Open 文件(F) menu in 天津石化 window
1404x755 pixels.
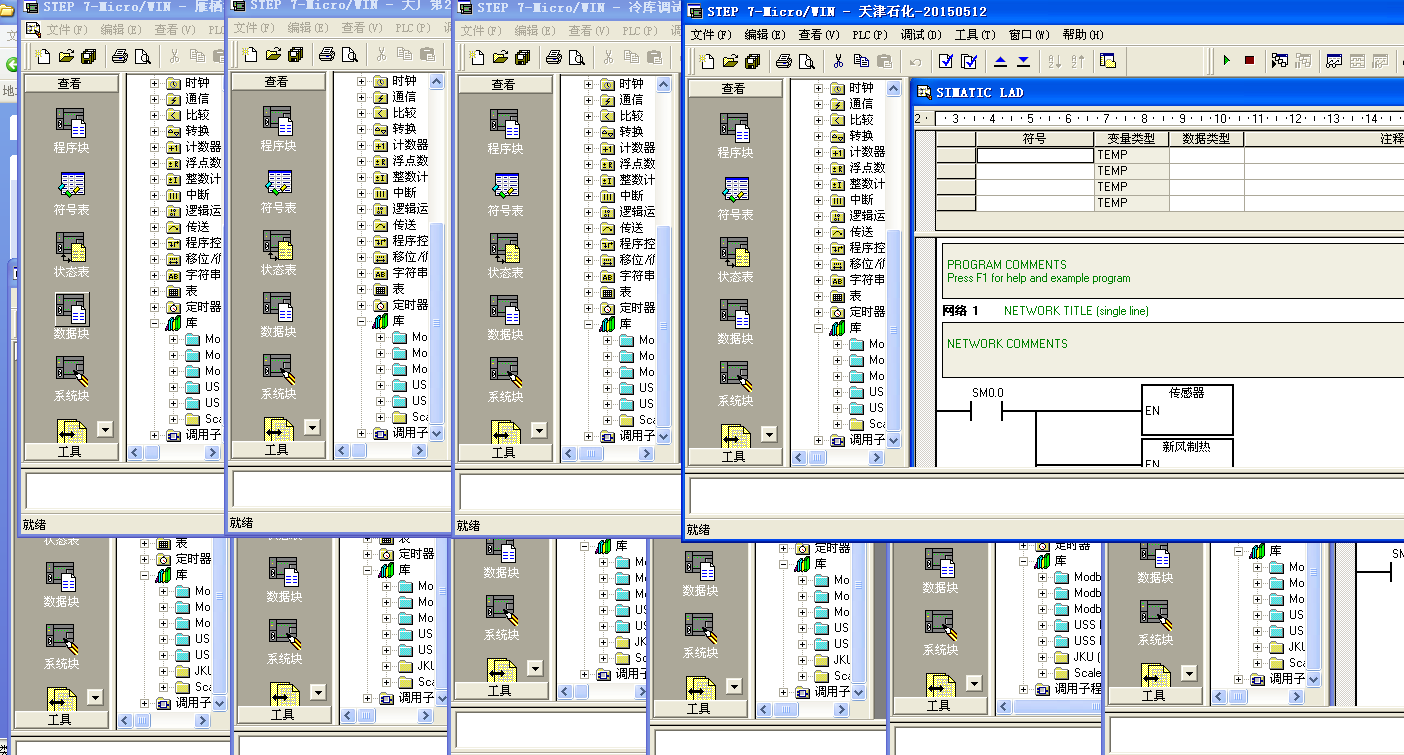(711, 35)
